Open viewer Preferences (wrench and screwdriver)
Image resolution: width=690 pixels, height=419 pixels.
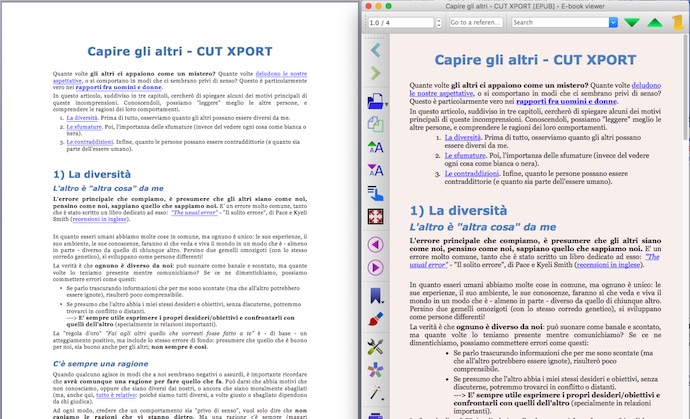(x=375, y=347)
